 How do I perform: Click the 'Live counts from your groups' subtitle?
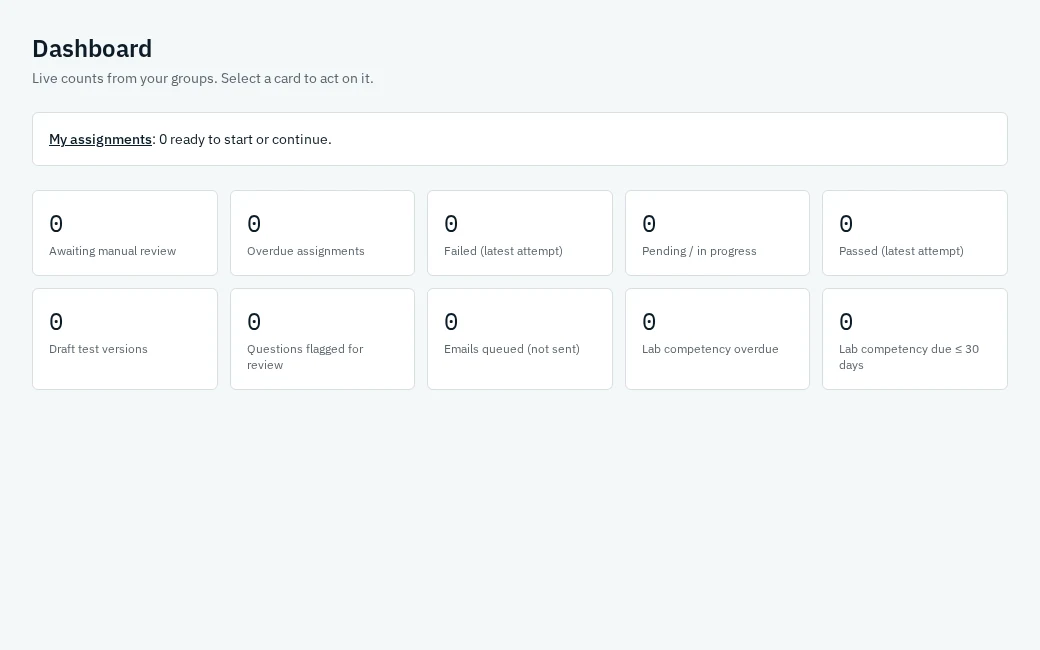[203, 78]
